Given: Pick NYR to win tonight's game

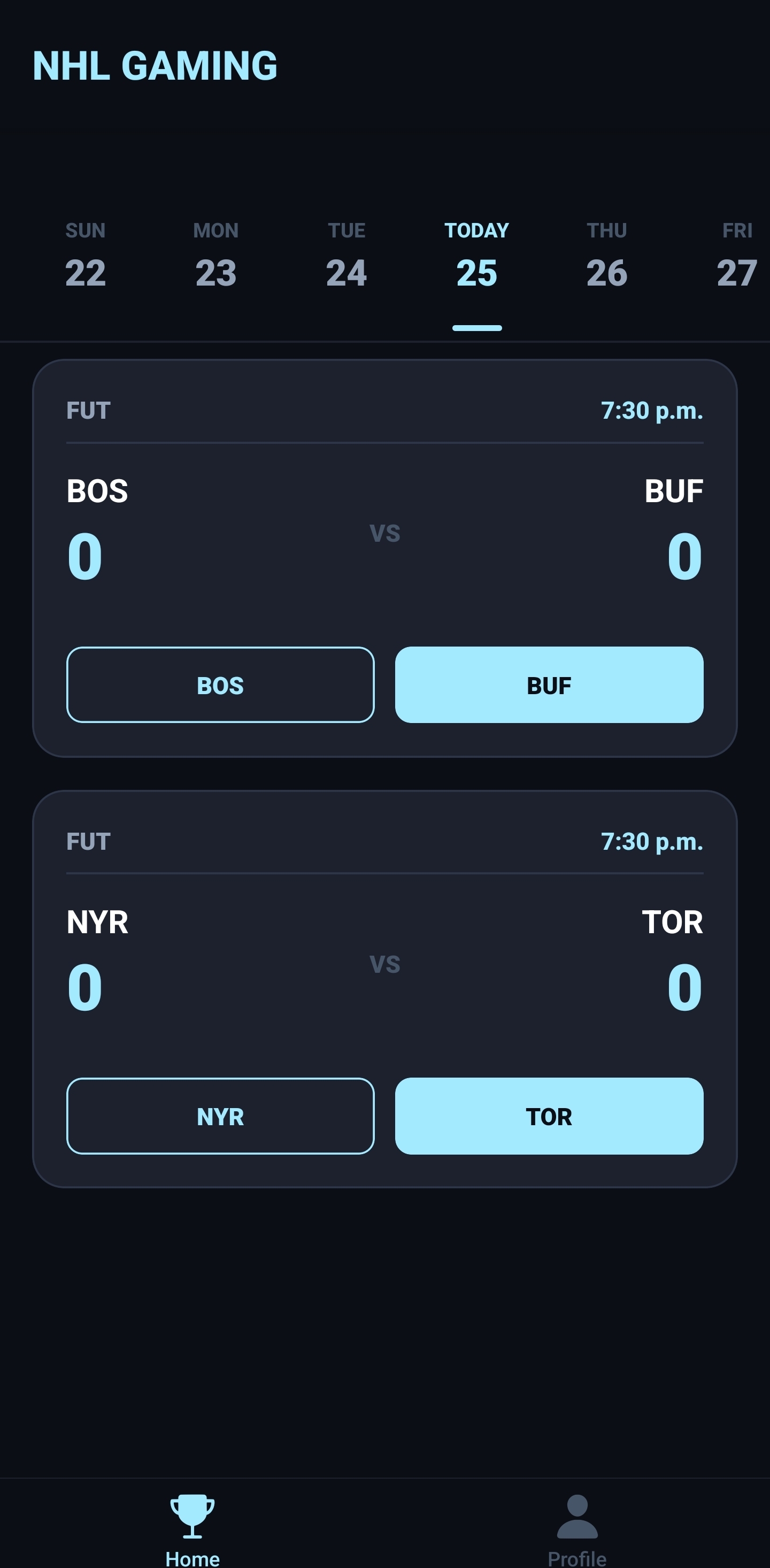Looking at the screenshot, I should pos(220,1116).
